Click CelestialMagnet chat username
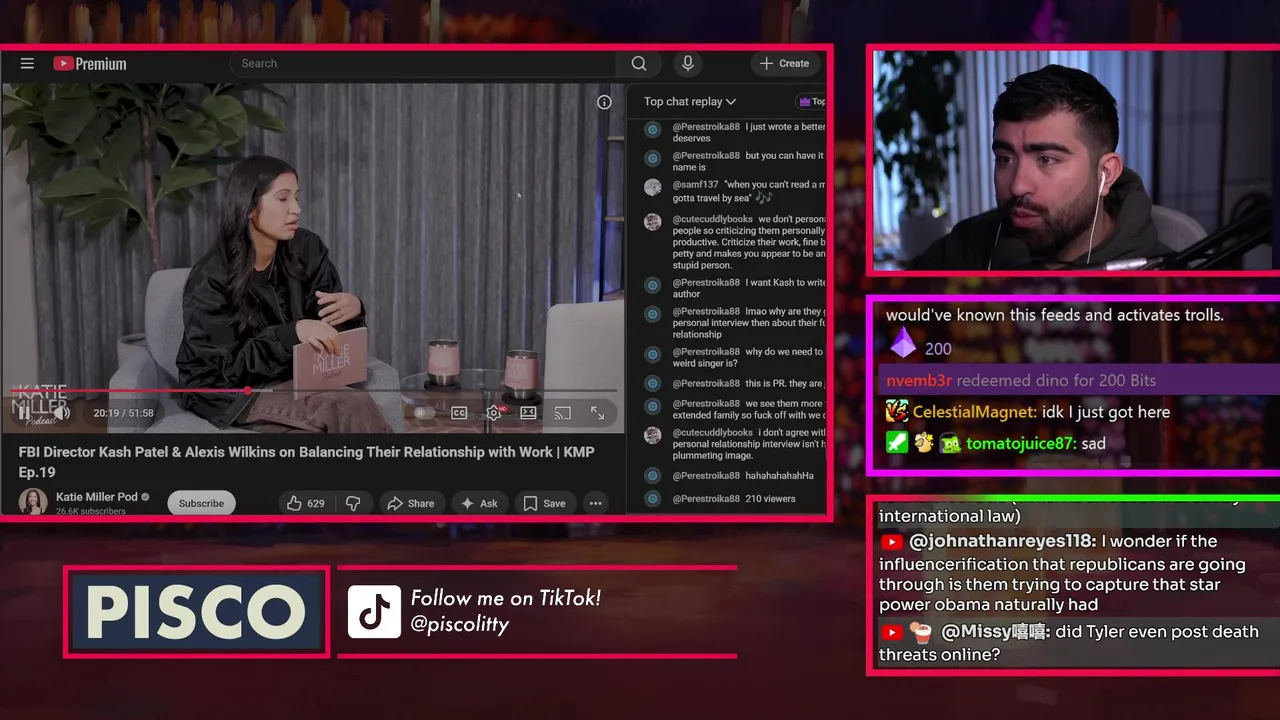 [x=974, y=411]
